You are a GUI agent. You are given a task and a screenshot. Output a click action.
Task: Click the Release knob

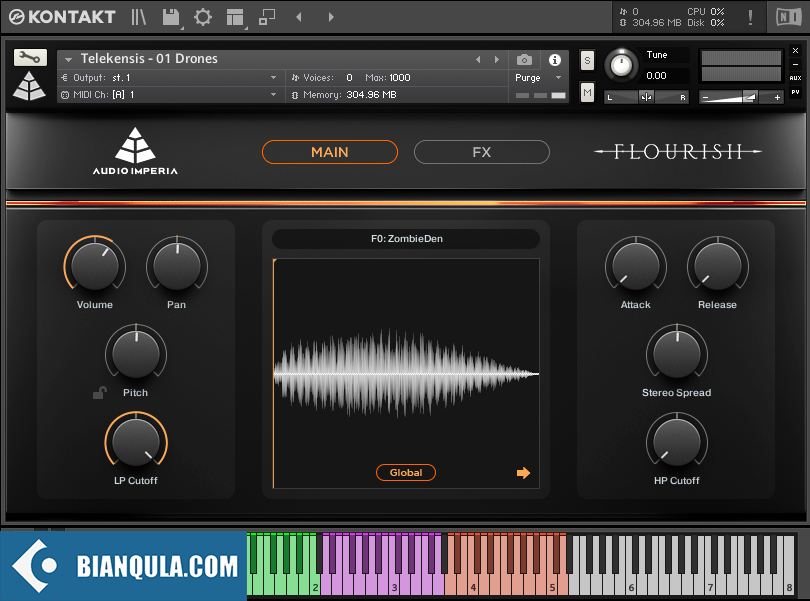[718, 266]
